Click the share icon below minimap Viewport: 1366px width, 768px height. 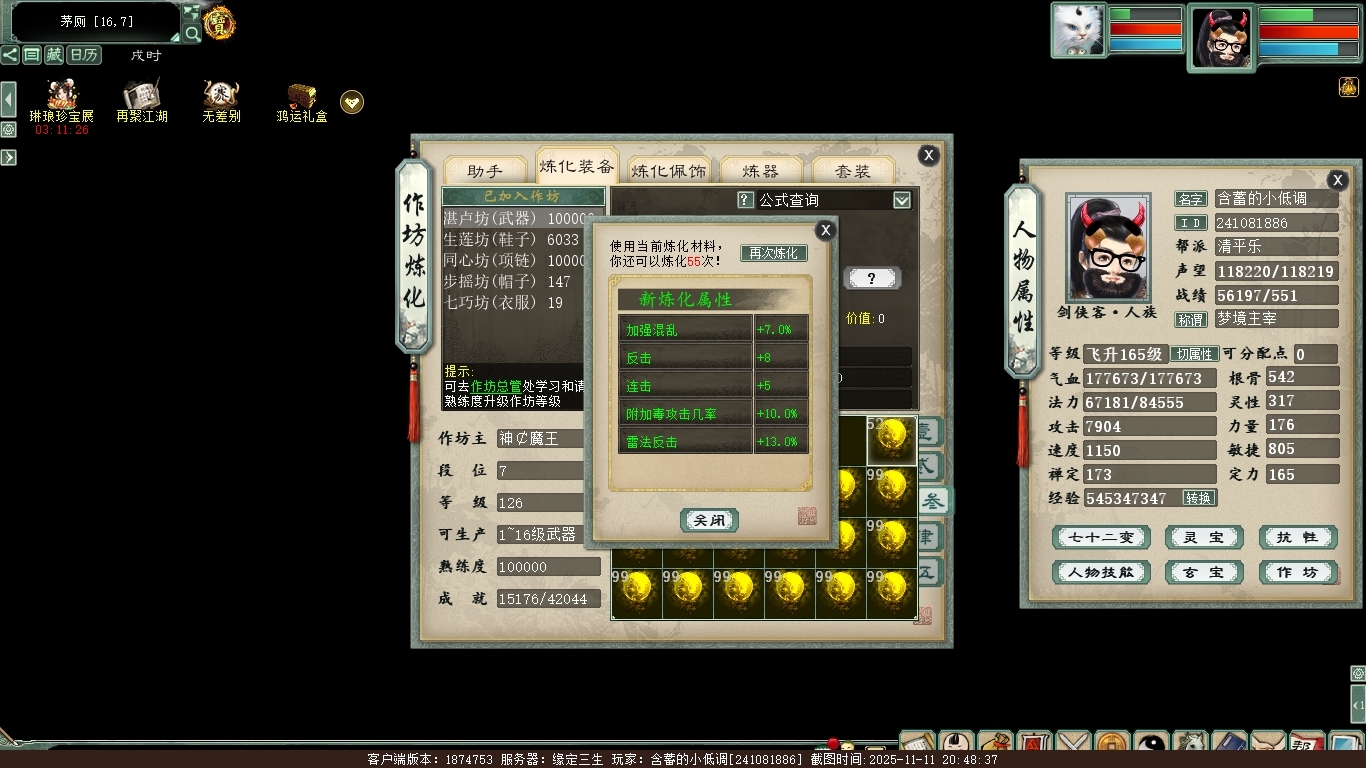point(10,55)
